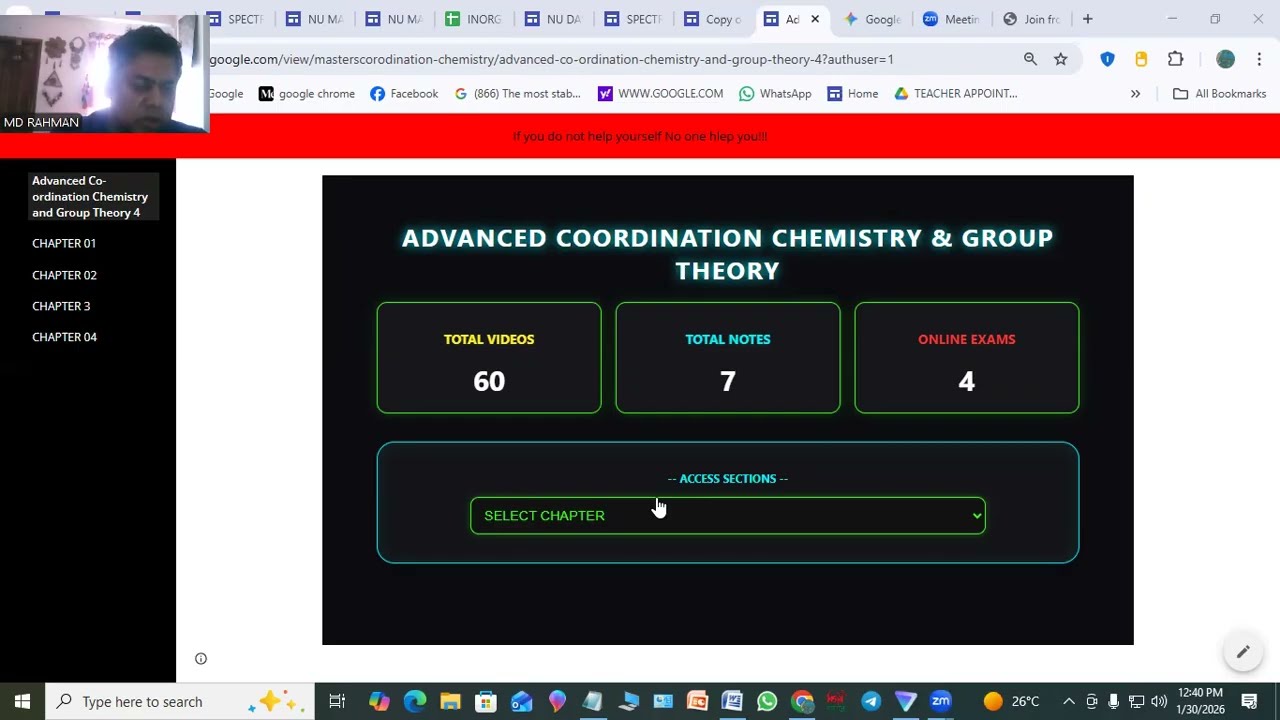Open the yellow extension icon
The width and height of the screenshot is (1280, 720).
click(x=1141, y=59)
